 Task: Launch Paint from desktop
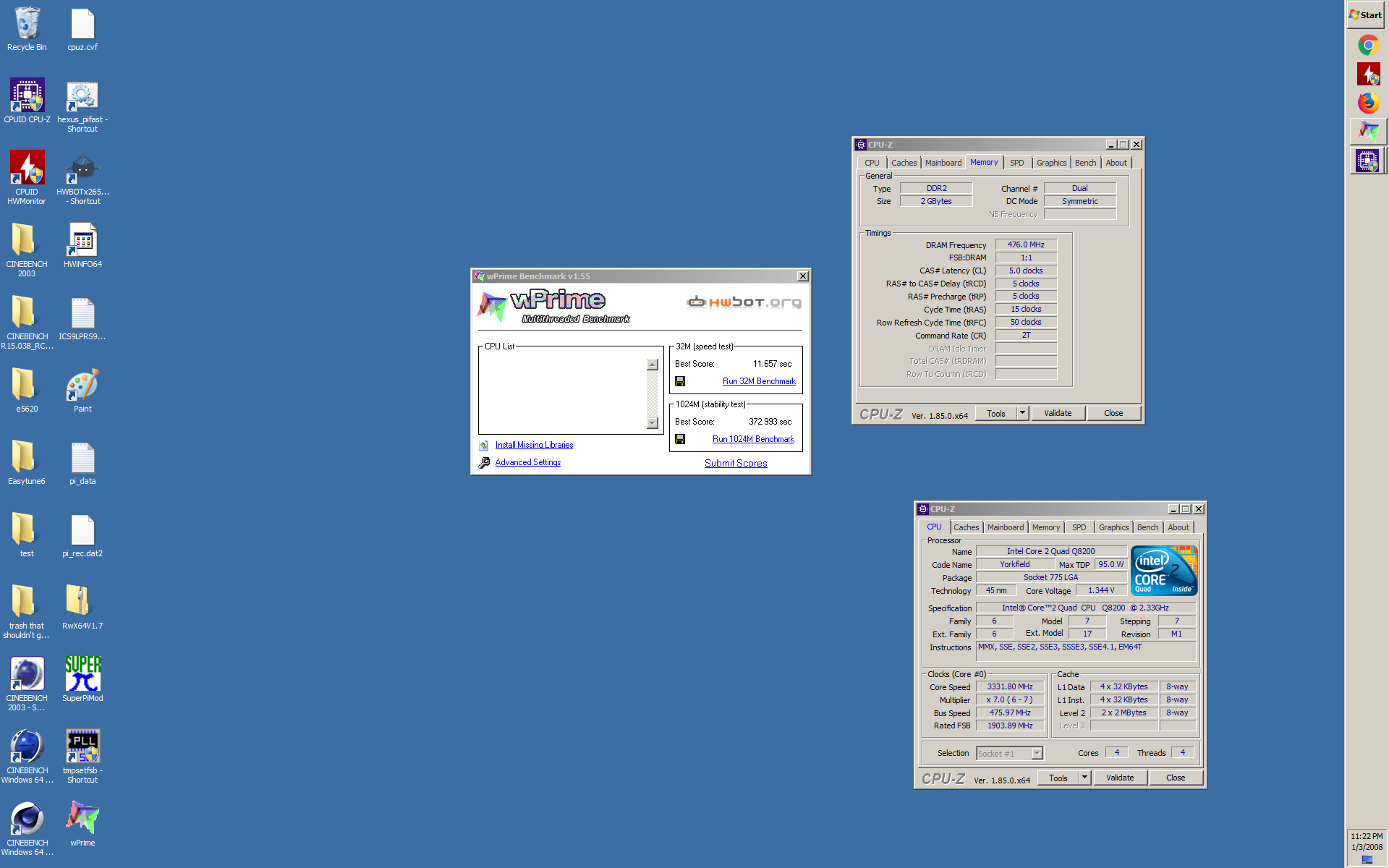click(82, 391)
